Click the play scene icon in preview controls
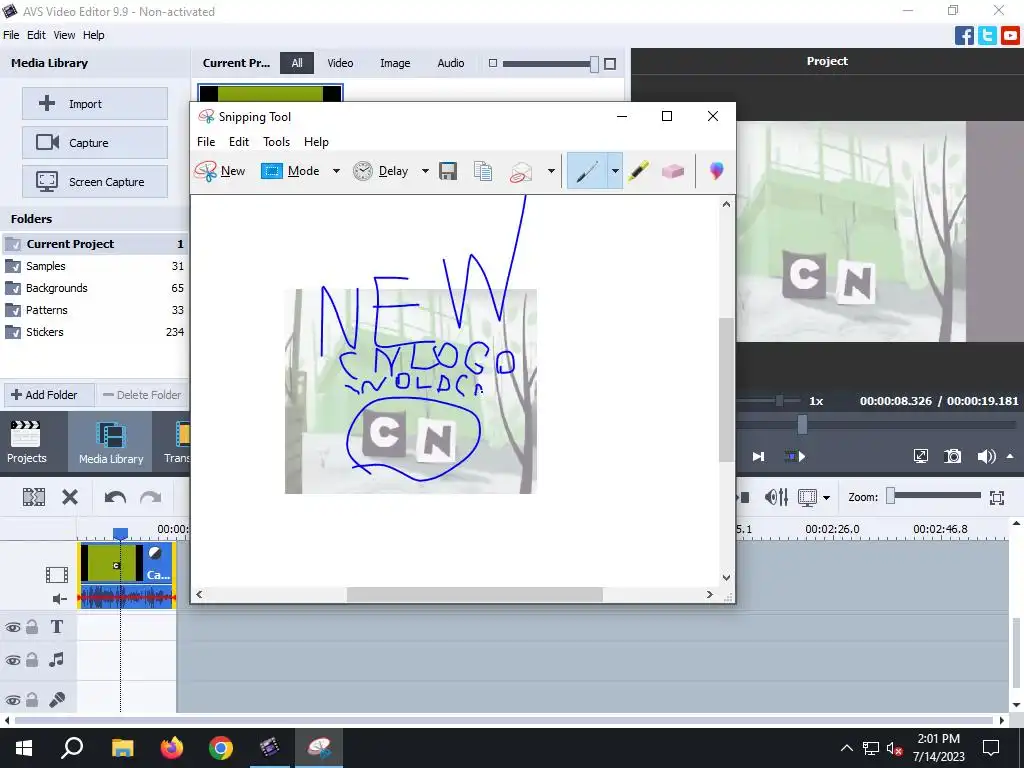This screenshot has width=1024, height=768. (x=795, y=456)
